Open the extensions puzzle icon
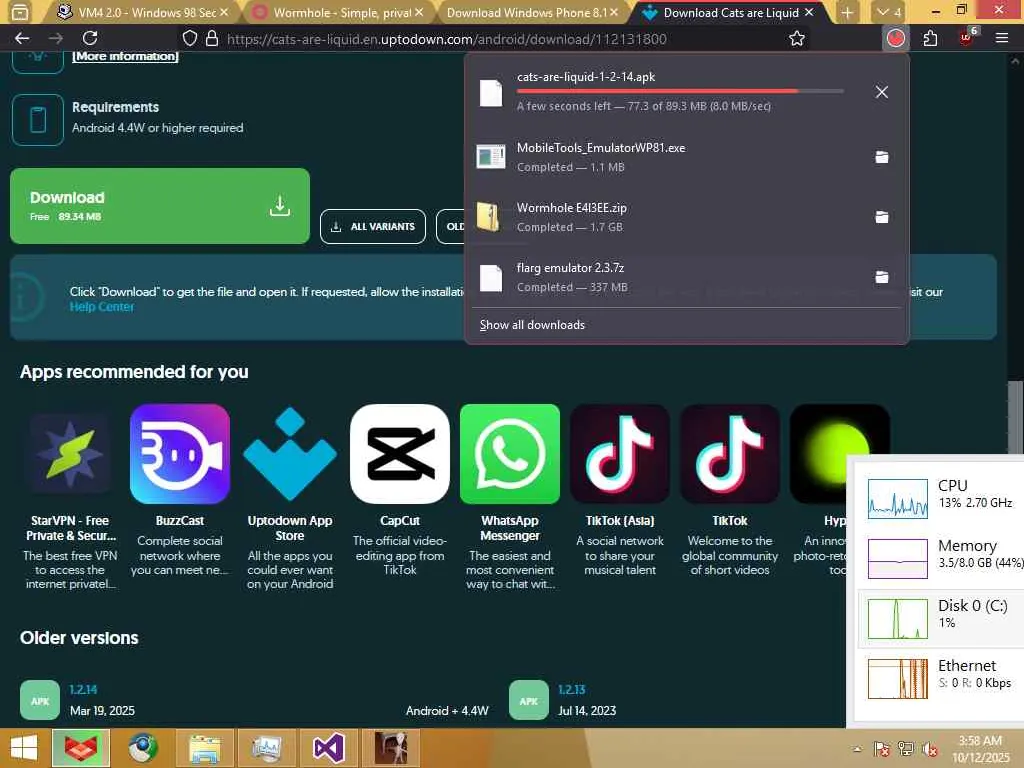The height and width of the screenshot is (768, 1024). [x=931, y=39]
